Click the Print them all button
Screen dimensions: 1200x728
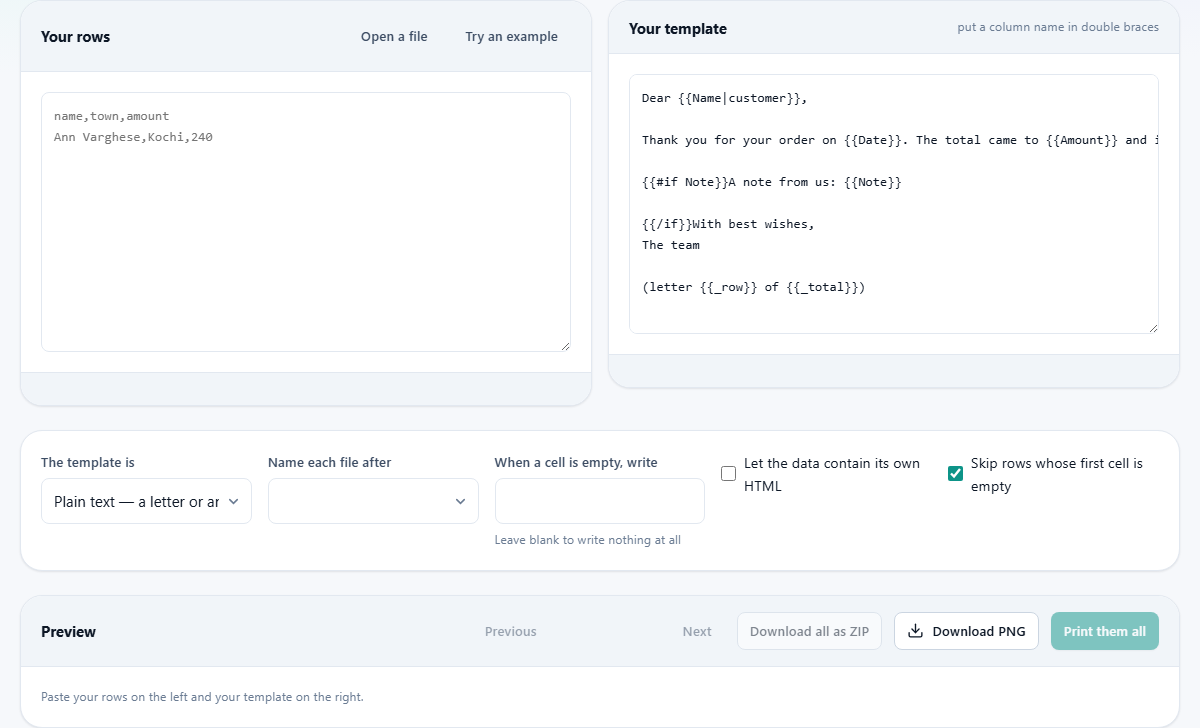(1105, 631)
